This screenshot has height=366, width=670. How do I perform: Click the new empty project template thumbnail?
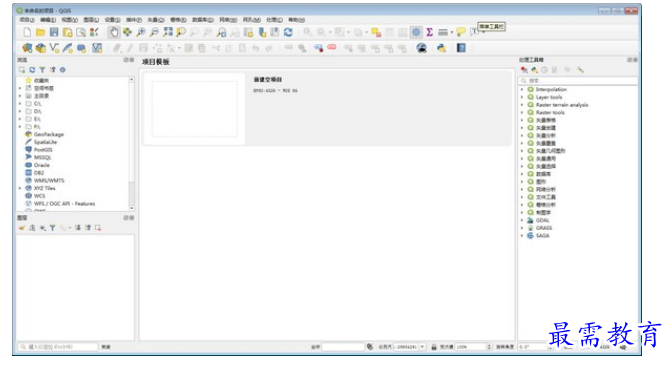[194, 109]
